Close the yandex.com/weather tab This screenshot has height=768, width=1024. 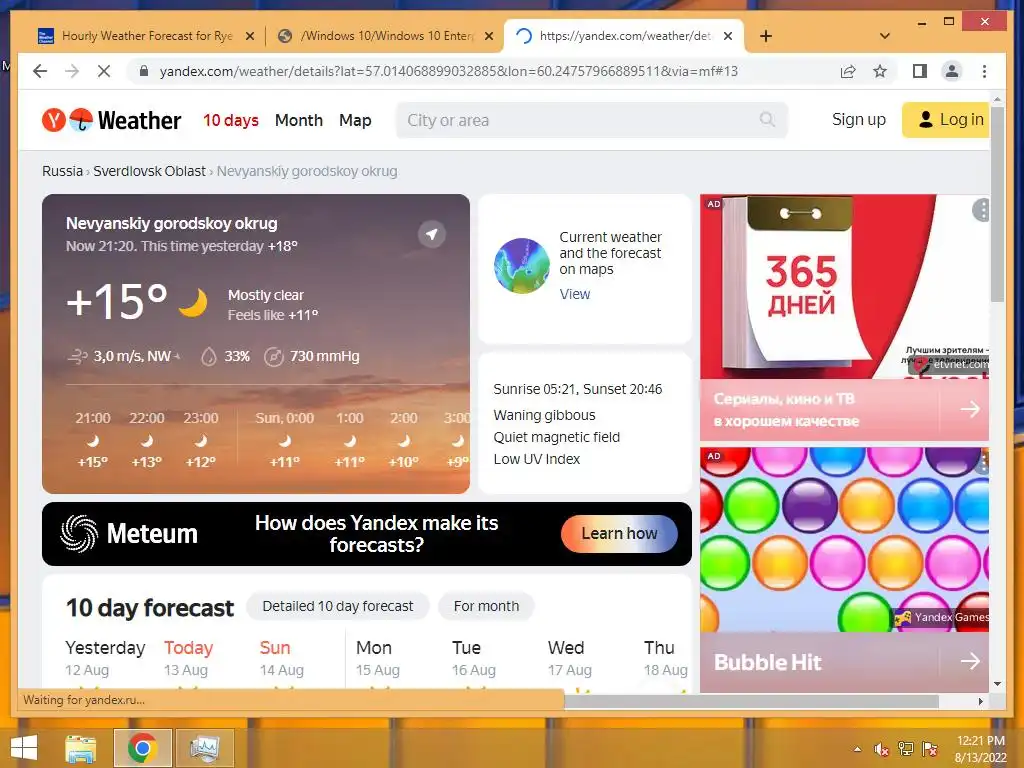point(728,36)
